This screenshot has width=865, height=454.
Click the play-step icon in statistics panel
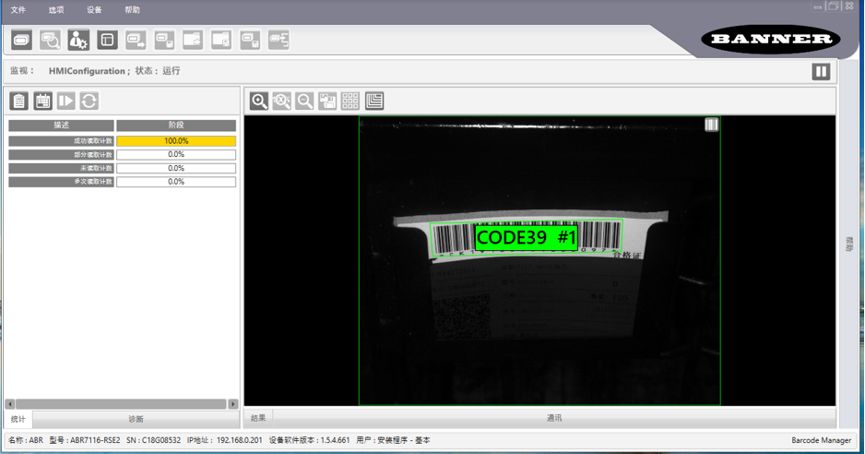click(66, 101)
